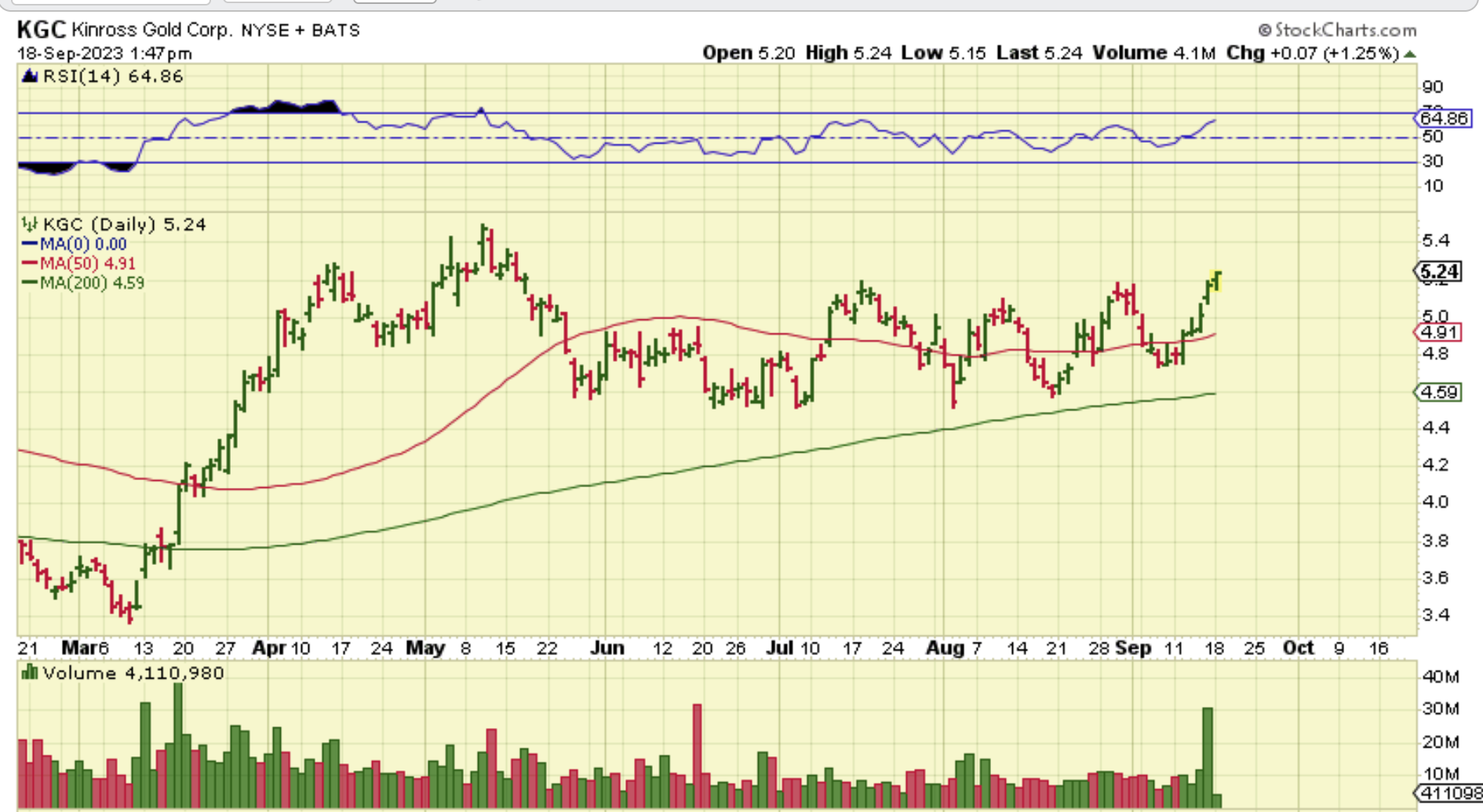1483x812 pixels.
Task: Click the High 5.24 quote value
Action: 849,53
